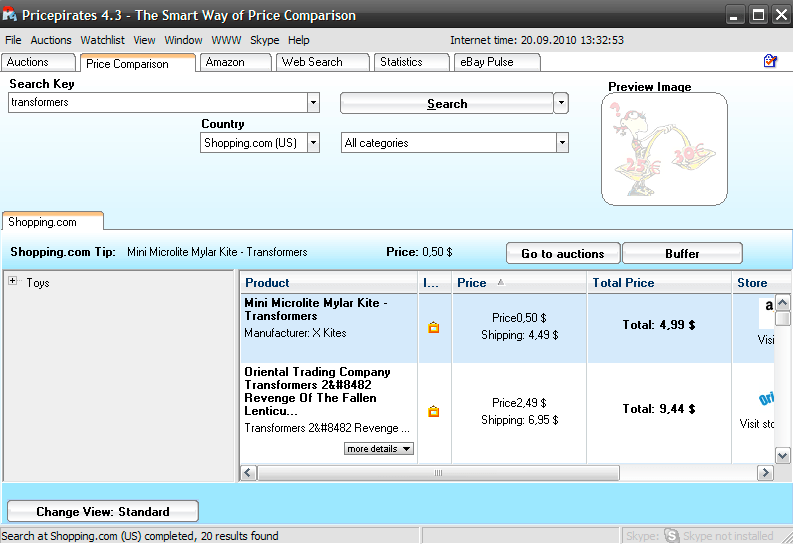The width and height of the screenshot is (793, 544).
Task: Open the more details dropdown
Action: click(379, 448)
